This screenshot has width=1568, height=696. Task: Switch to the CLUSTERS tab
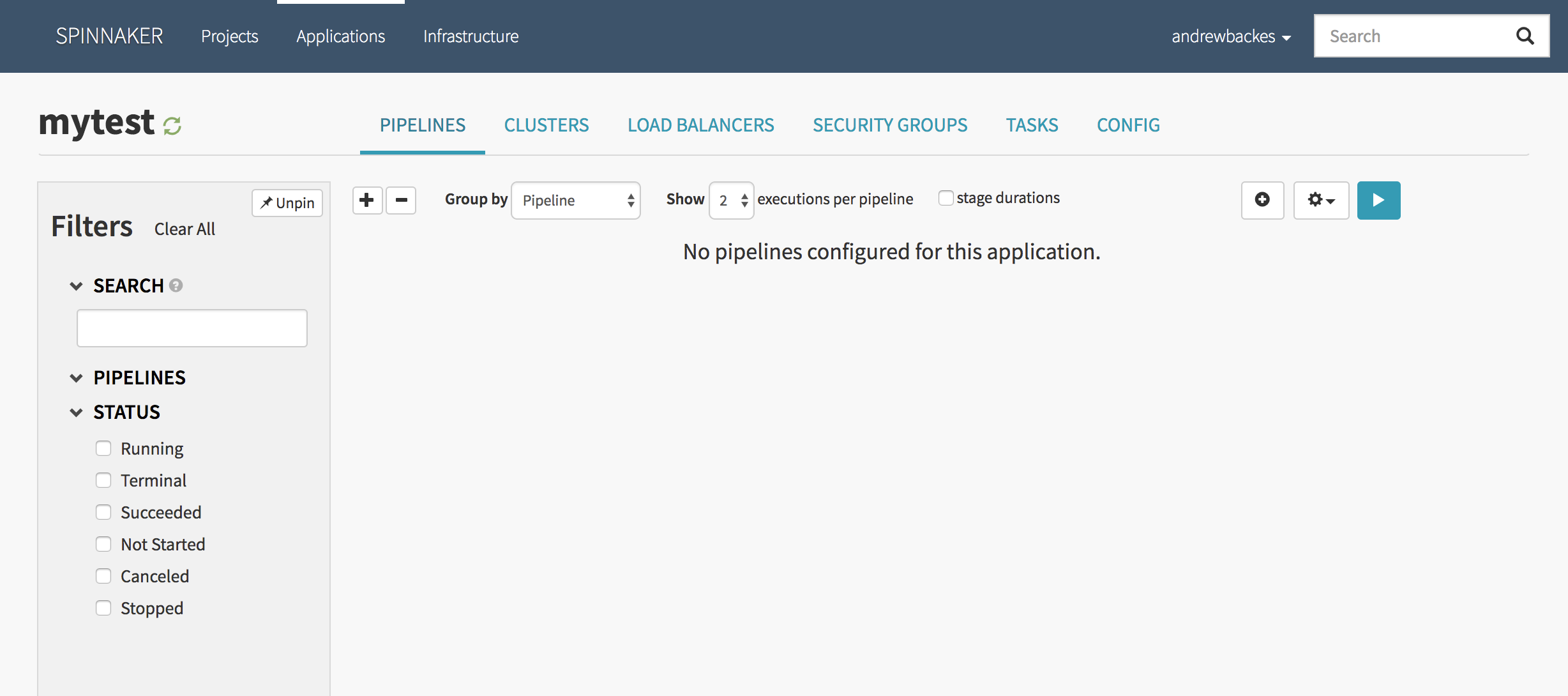point(547,125)
